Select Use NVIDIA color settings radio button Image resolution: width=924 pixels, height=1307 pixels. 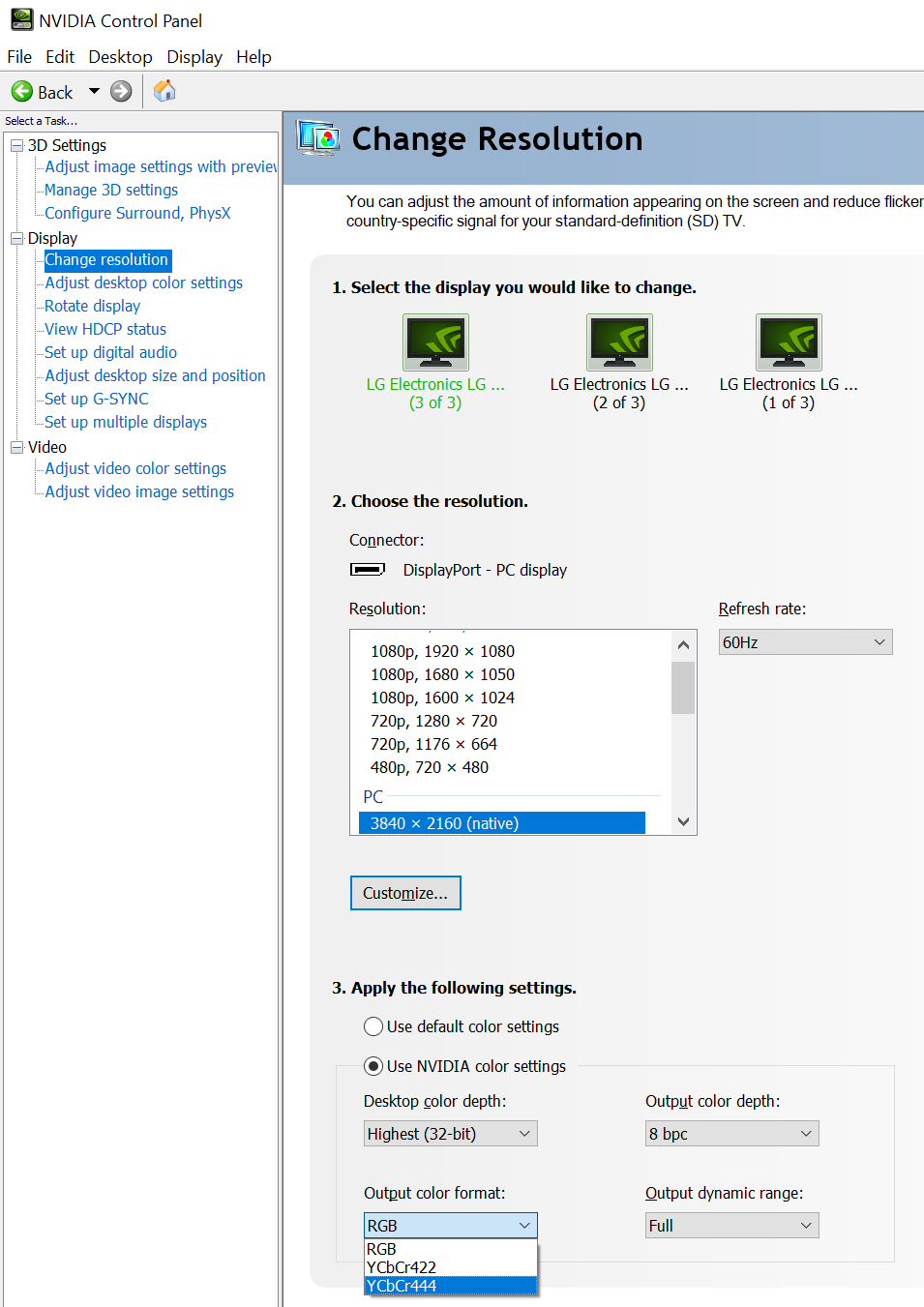tap(373, 1066)
